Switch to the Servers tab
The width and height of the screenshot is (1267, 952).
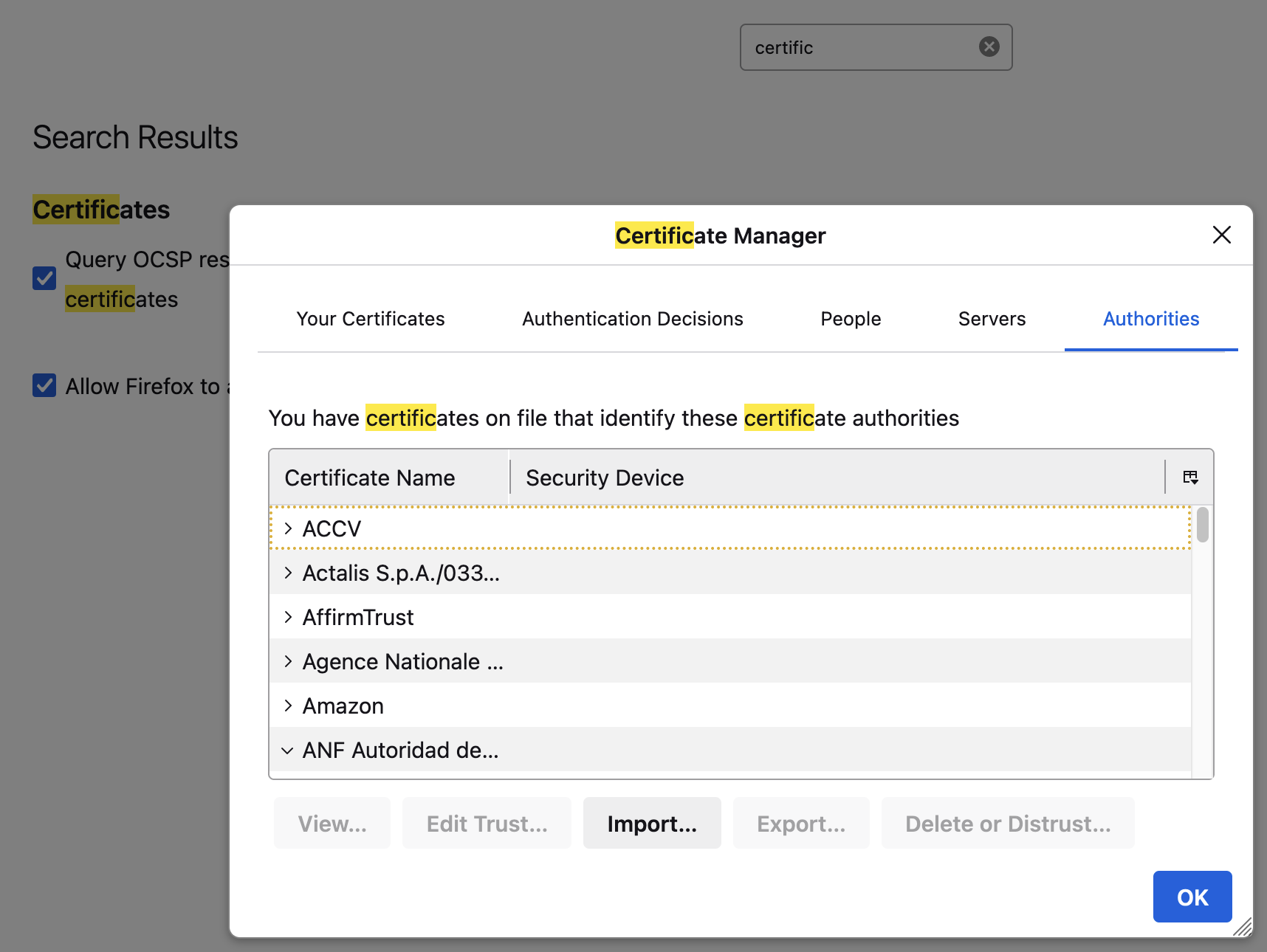992,319
